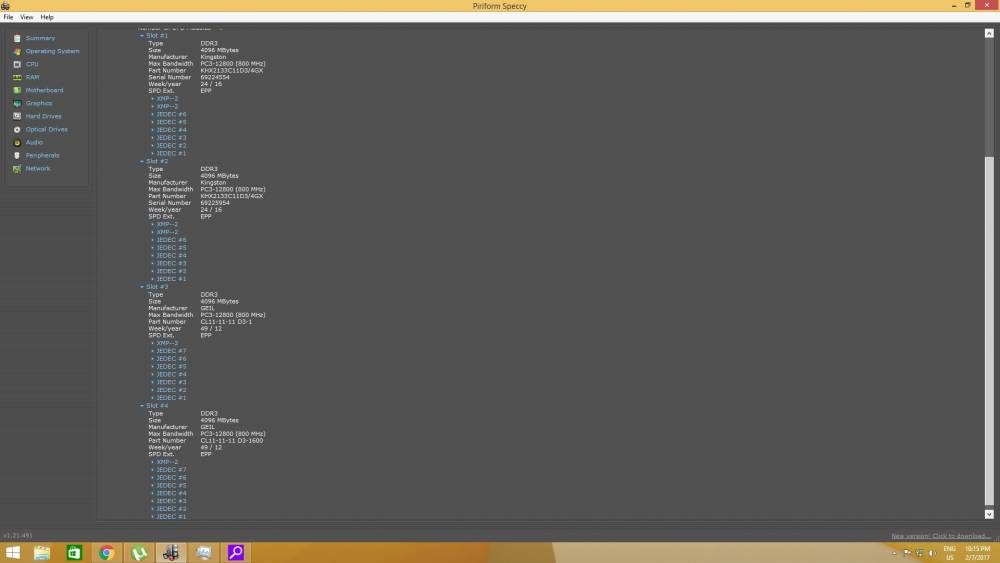Expand JEDEC #6 under Slot #1
Screen dimensions: 1000x563
(x=152, y=115)
